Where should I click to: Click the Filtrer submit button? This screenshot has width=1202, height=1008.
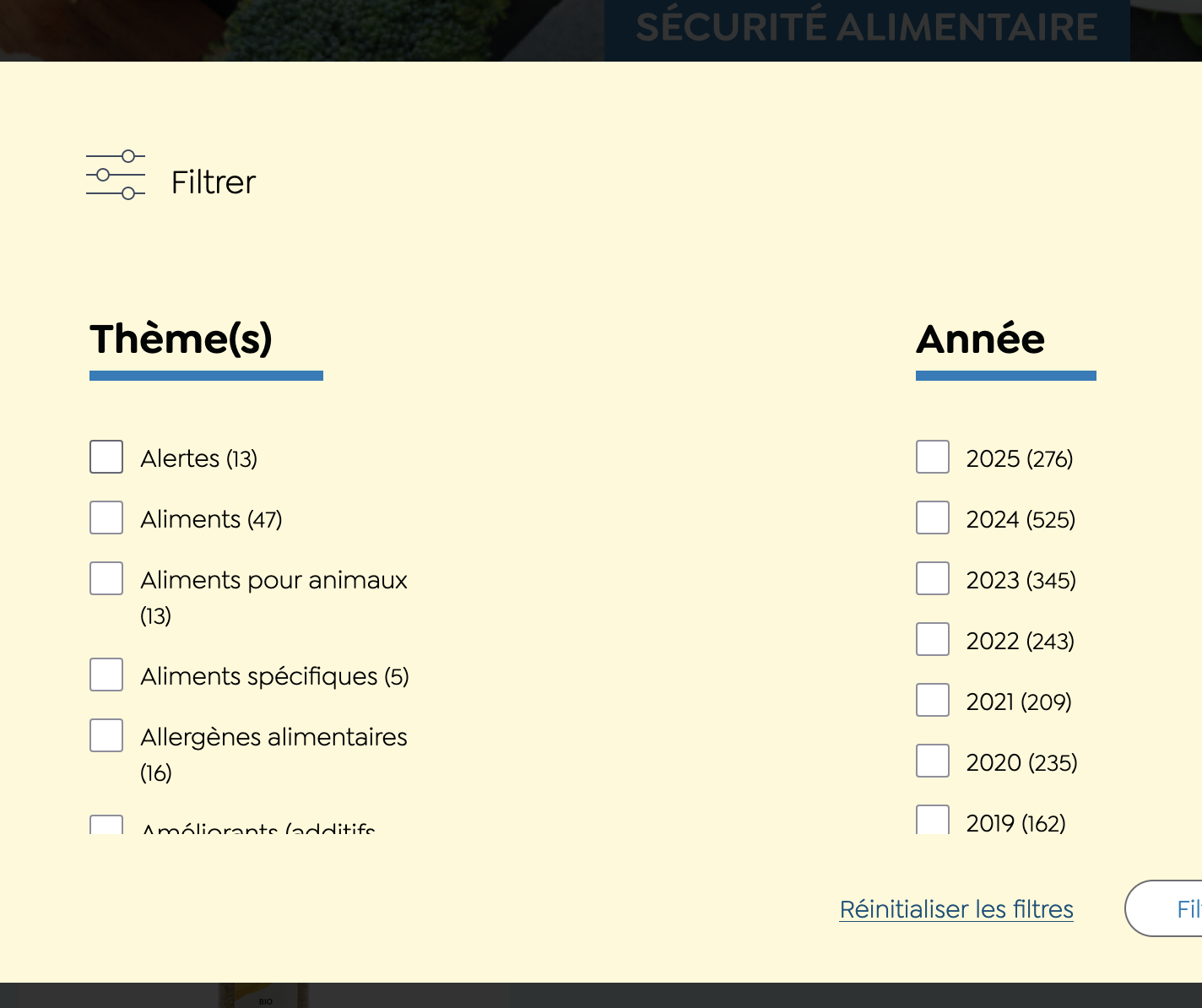click(1164, 908)
